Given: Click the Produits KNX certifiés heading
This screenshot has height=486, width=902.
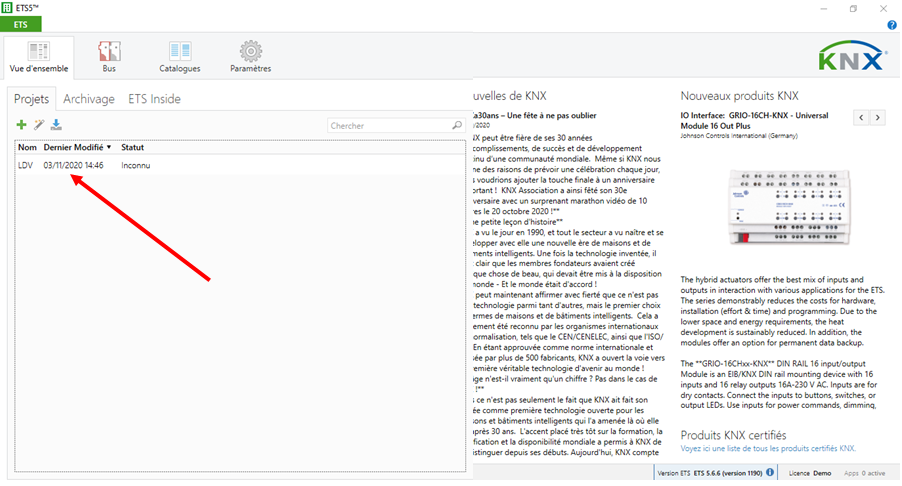Looking at the screenshot, I should pyautogui.click(x=733, y=435).
